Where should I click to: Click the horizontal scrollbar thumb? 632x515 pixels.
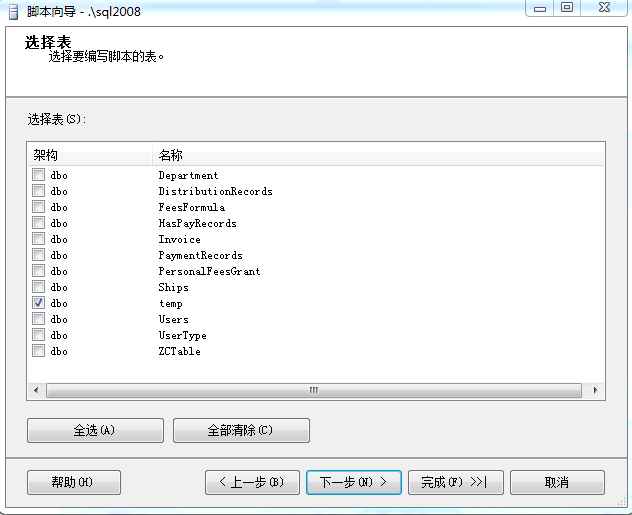tap(314, 390)
